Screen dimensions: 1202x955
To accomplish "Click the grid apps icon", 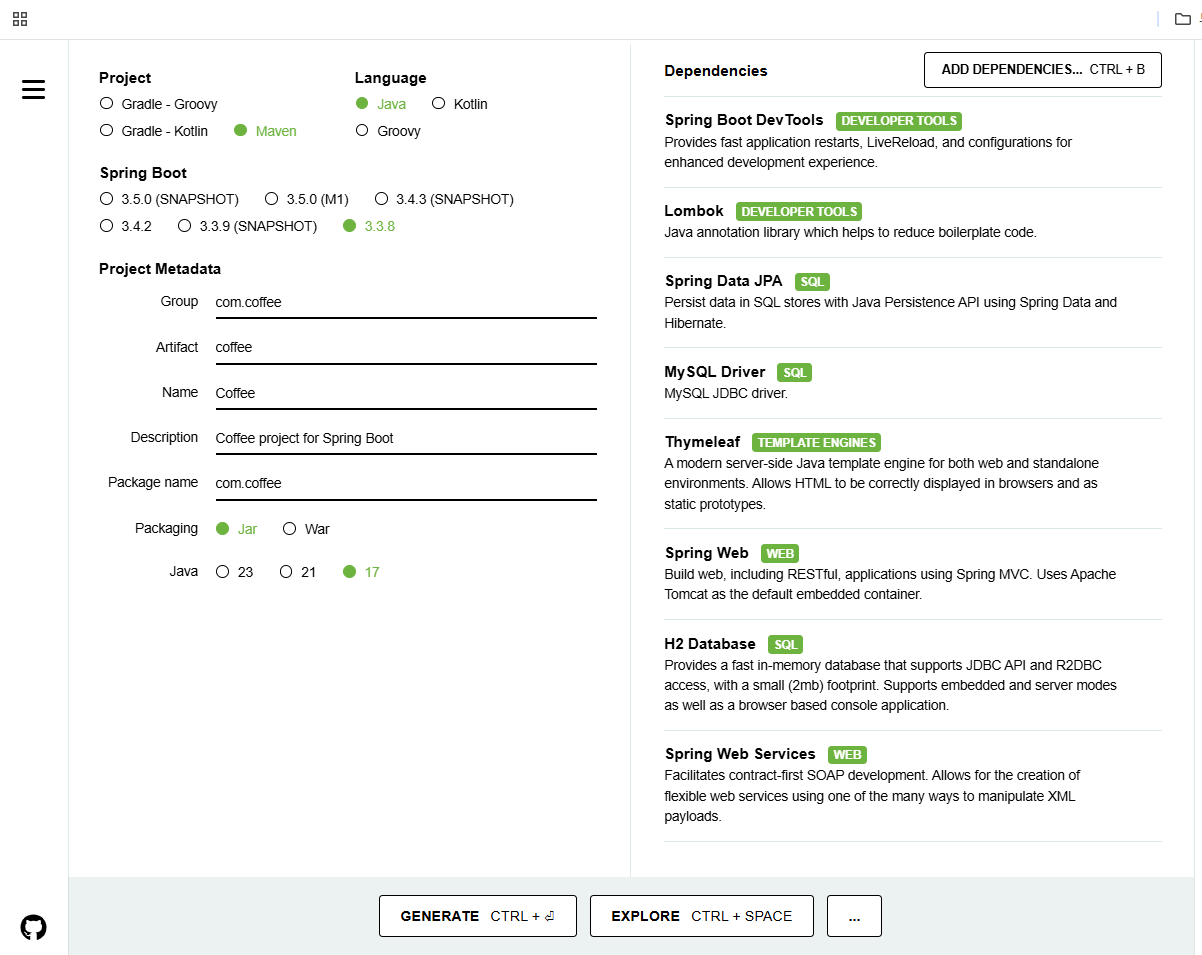I will [x=20, y=19].
